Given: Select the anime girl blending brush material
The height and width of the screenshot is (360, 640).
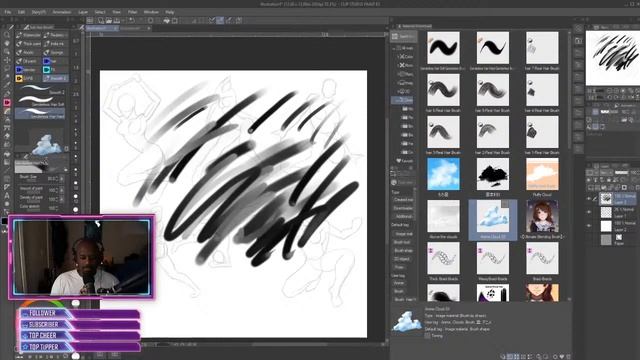Looking at the screenshot, I should (x=542, y=216).
